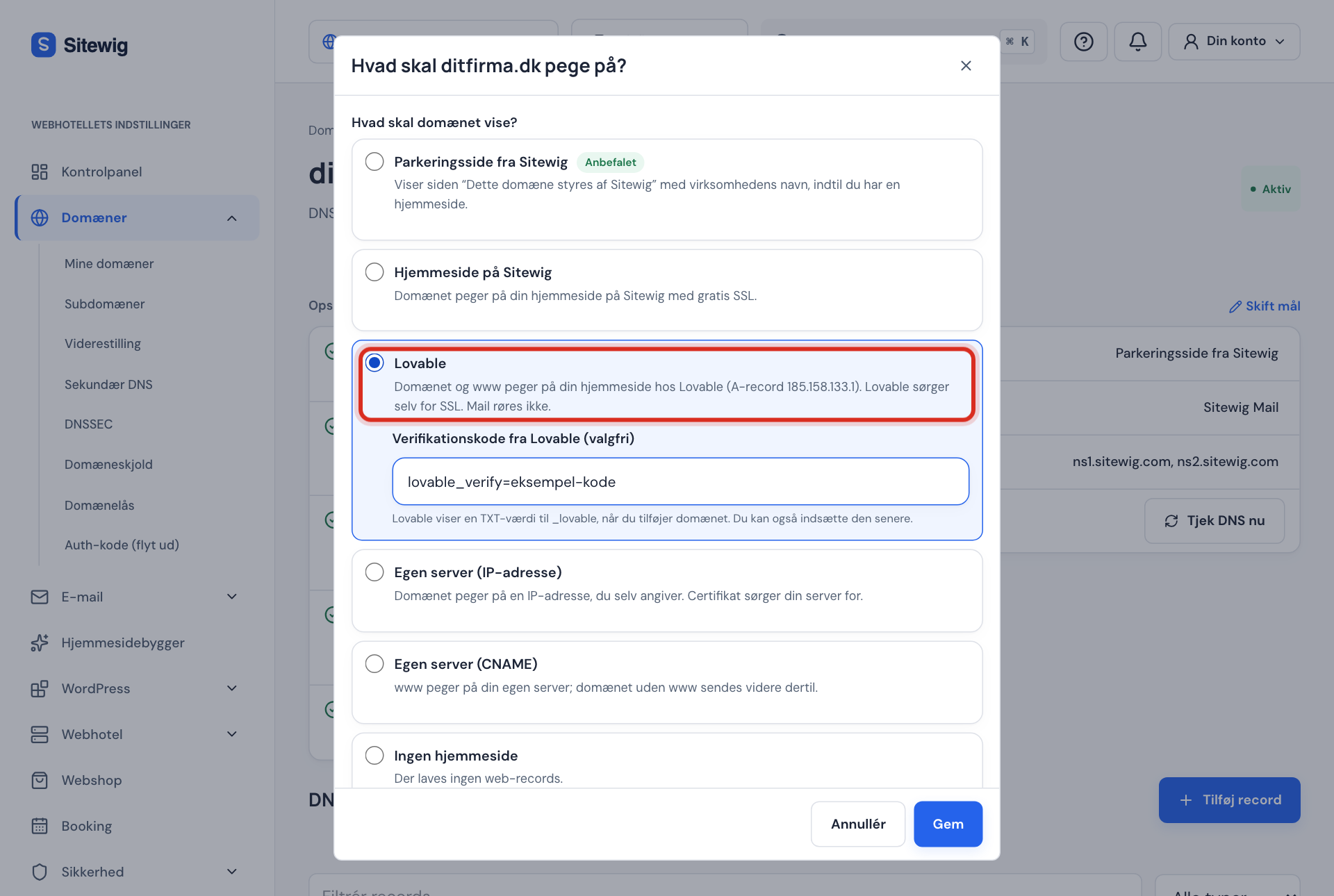The width and height of the screenshot is (1334, 896).
Task: Open Auth-kode (flyt ud)
Action: click(122, 545)
